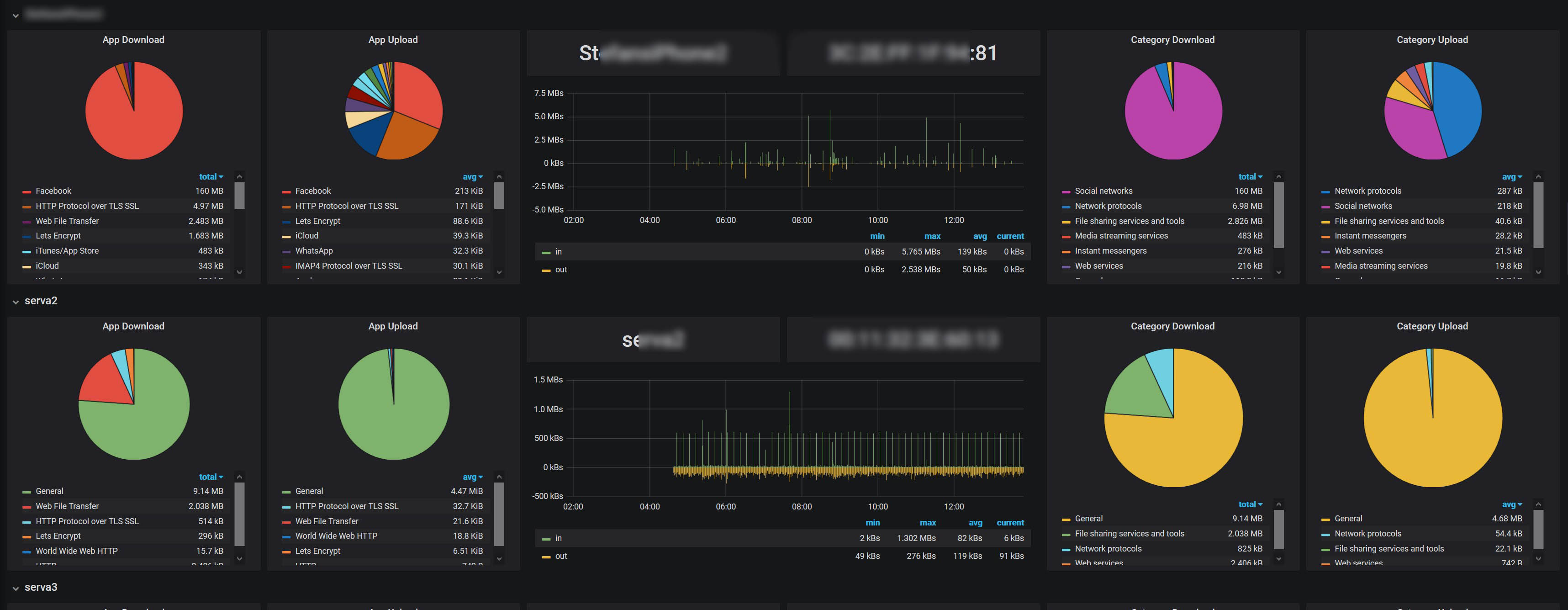Open serva2 App Download panel title menu
The width and height of the screenshot is (1568, 610).
(x=133, y=326)
